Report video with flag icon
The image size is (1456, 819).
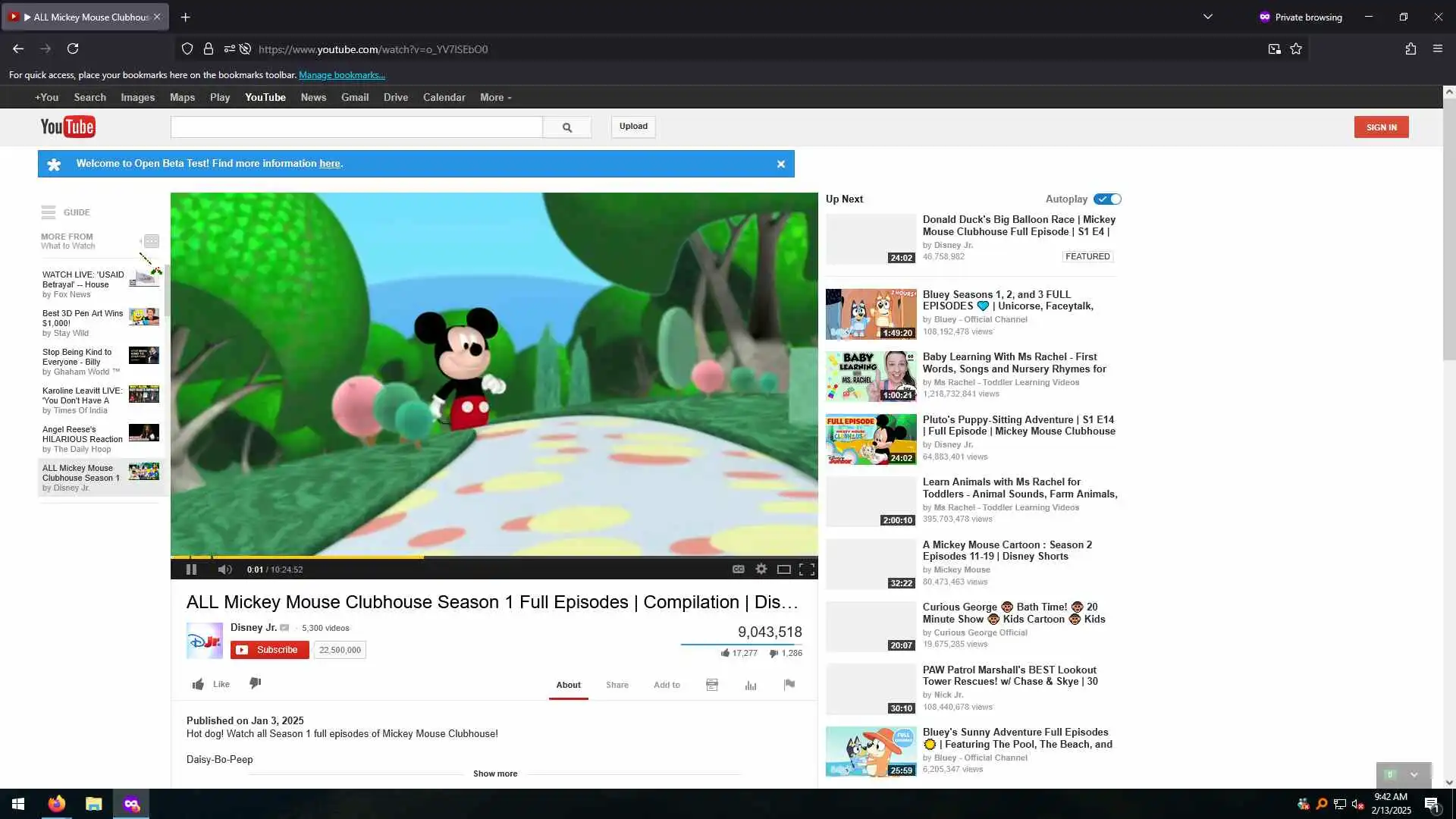(x=789, y=685)
